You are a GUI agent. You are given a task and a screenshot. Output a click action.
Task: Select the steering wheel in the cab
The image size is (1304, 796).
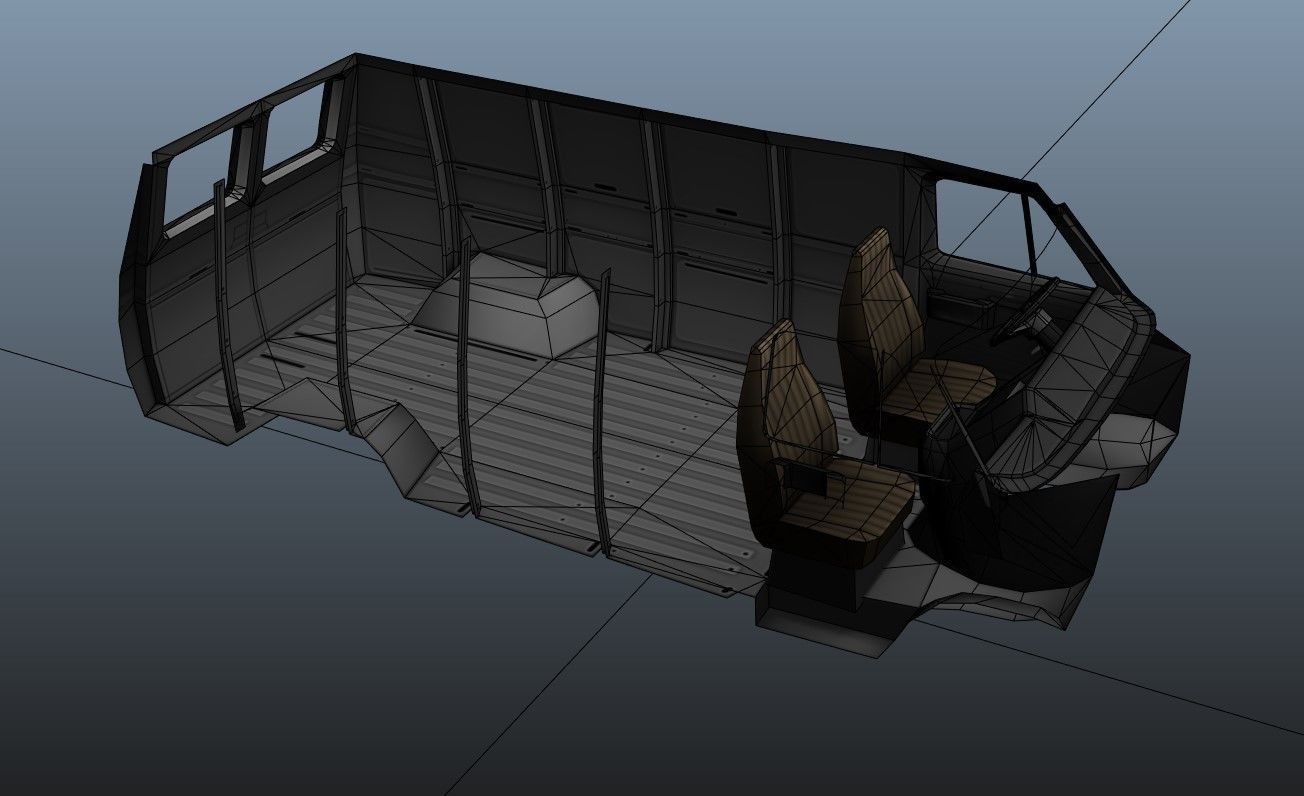pyautogui.click(x=1025, y=313)
